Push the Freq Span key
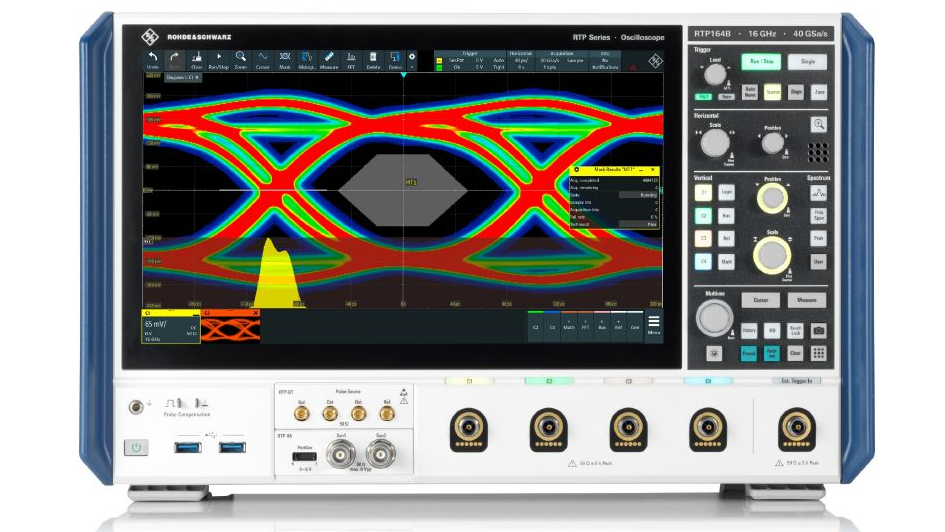This screenshot has width=945, height=532. click(x=818, y=216)
